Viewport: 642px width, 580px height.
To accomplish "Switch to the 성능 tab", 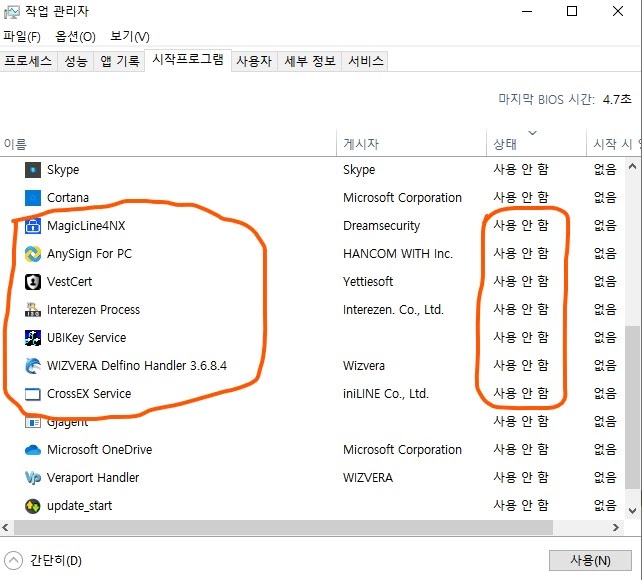I will coord(76,61).
